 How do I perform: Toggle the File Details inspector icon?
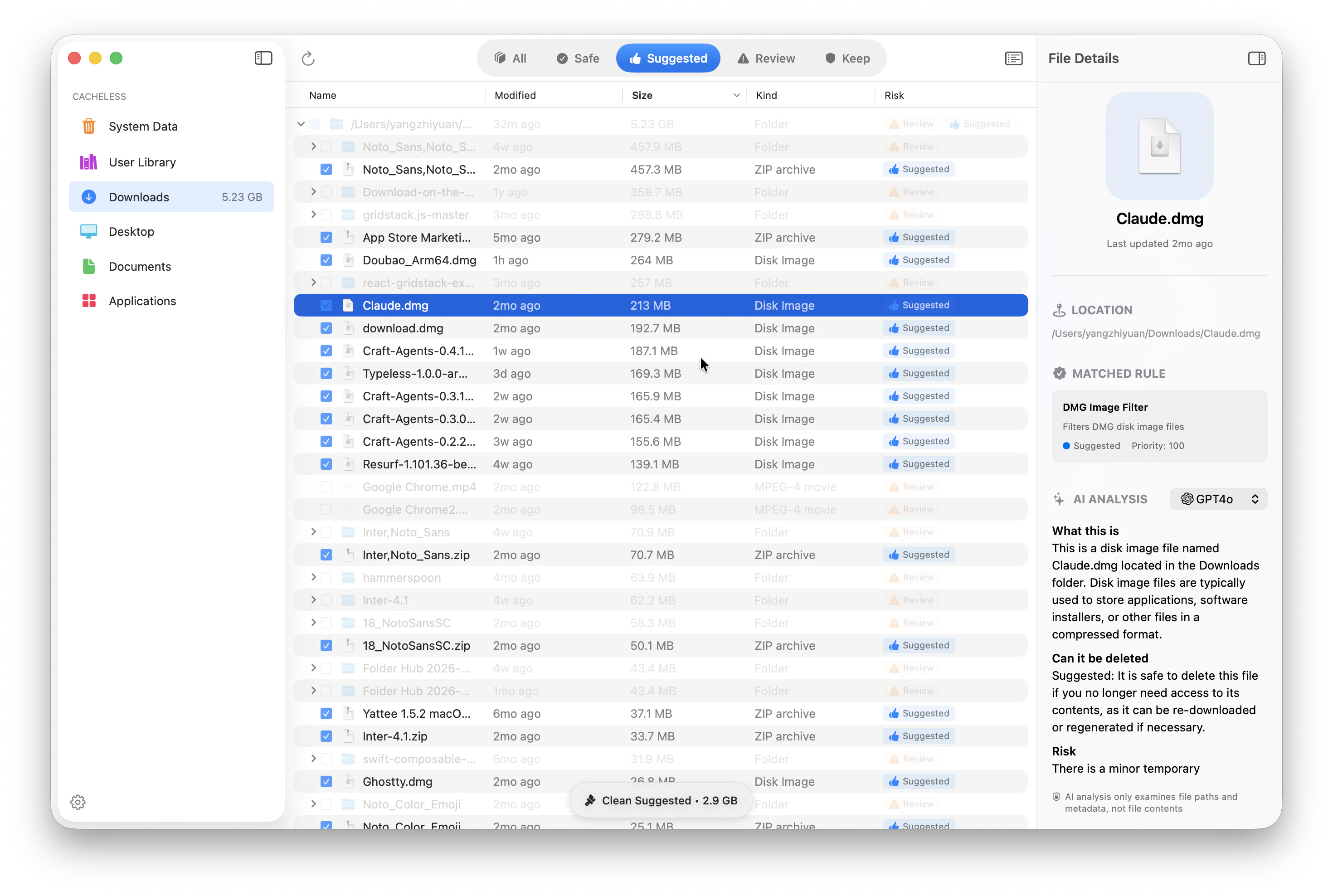click(x=1256, y=58)
